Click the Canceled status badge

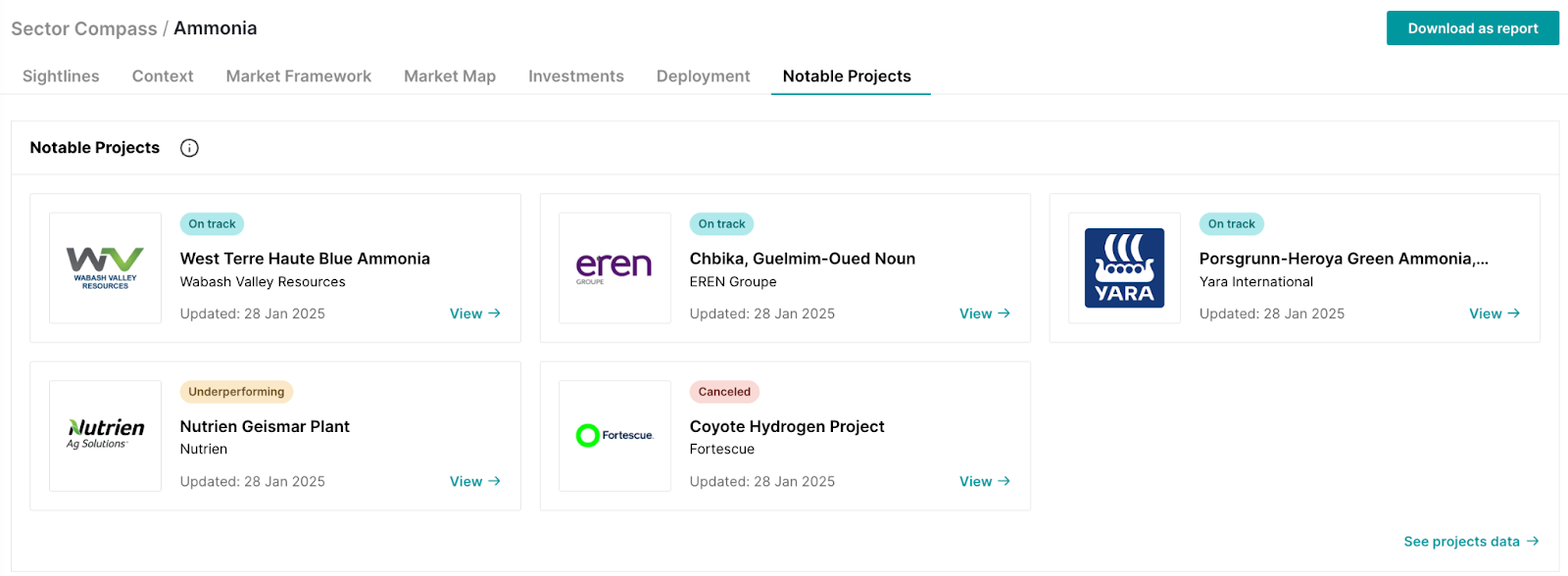(x=724, y=392)
